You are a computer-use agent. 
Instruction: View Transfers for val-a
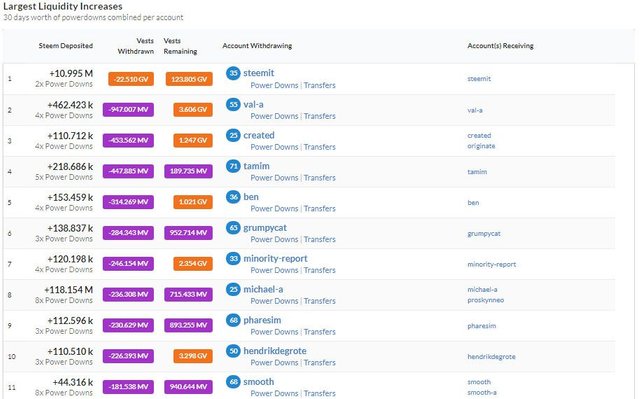pyautogui.click(x=320, y=116)
